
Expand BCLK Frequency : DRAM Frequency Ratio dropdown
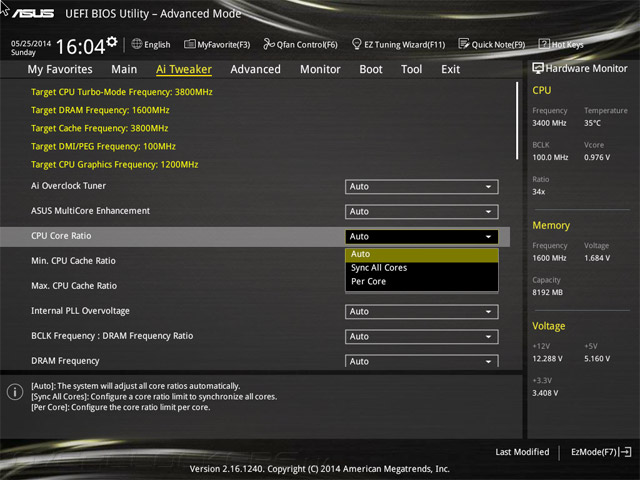tap(422, 337)
